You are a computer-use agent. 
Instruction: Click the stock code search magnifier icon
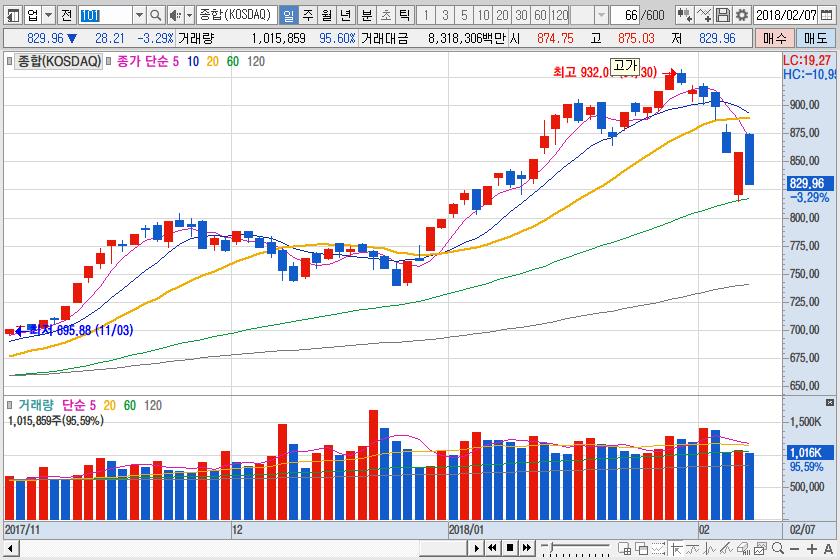point(155,15)
